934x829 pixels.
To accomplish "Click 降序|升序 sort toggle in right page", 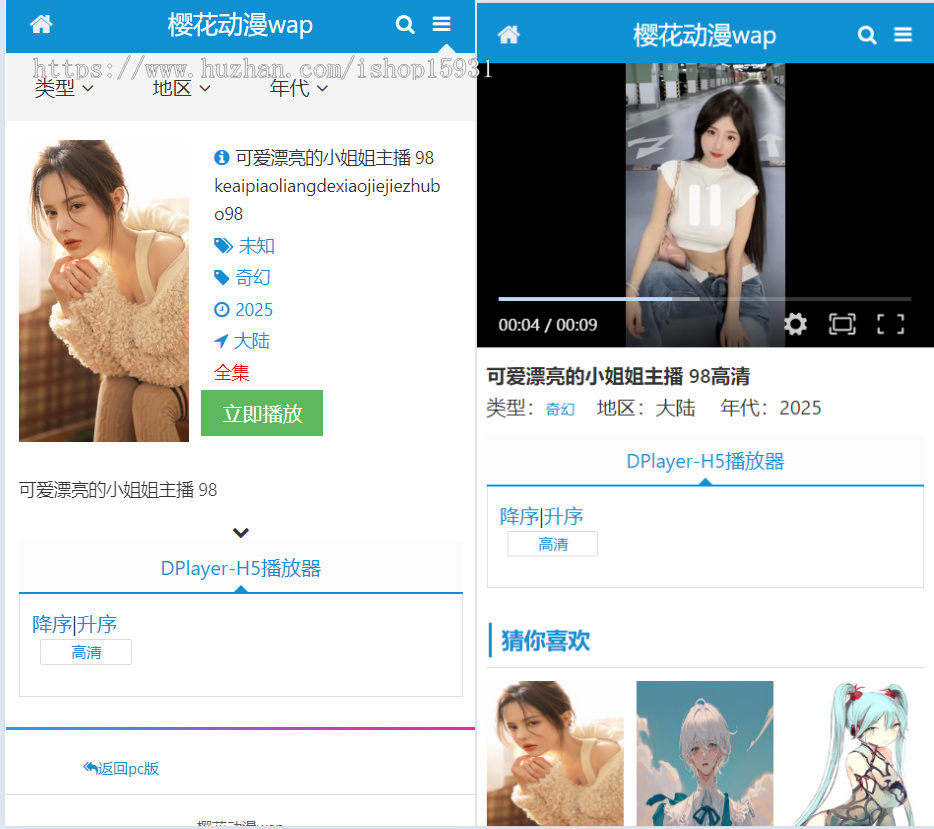I will tap(541, 516).
